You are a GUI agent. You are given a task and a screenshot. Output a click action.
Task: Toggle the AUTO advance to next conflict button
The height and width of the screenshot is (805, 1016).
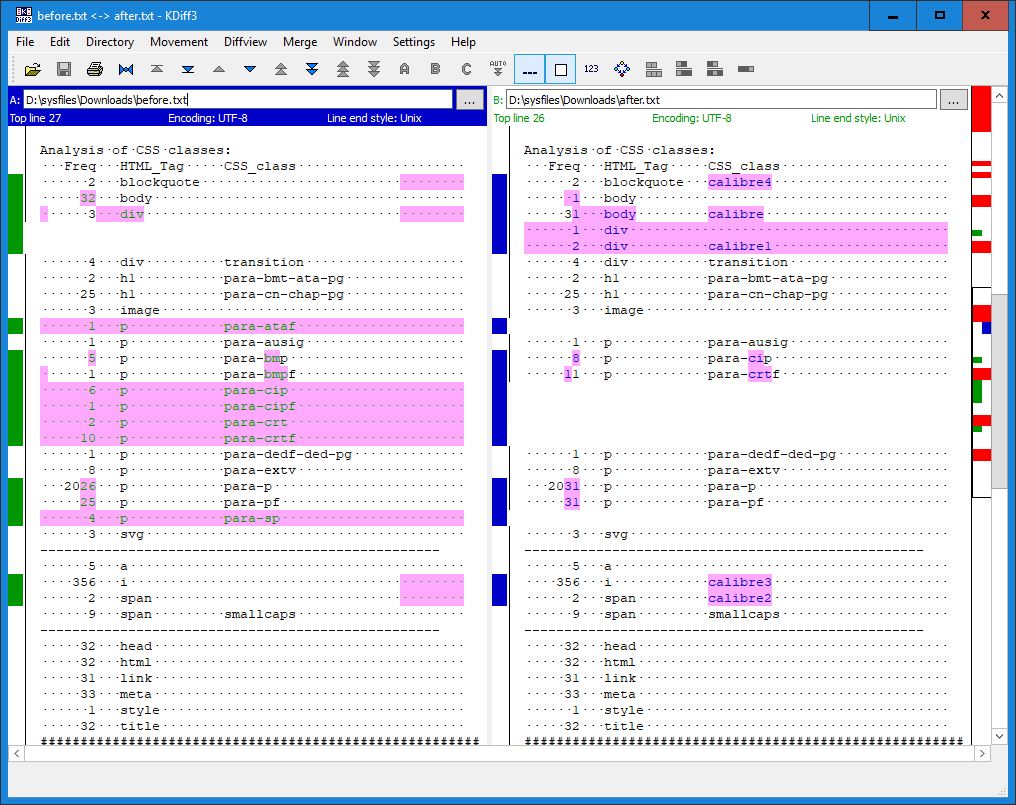click(x=498, y=69)
